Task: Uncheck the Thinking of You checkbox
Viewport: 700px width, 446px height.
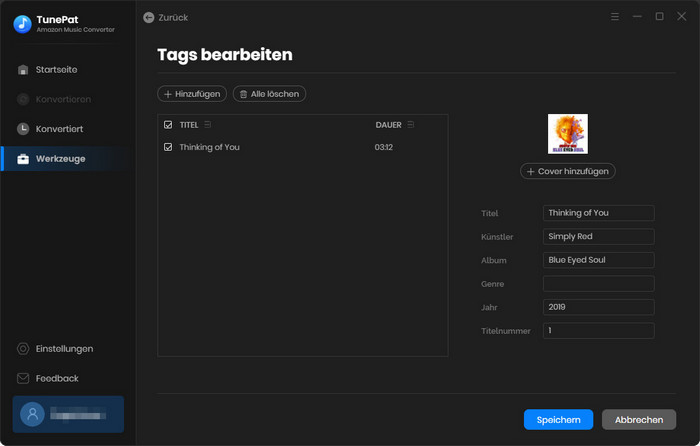Action: [x=168, y=147]
